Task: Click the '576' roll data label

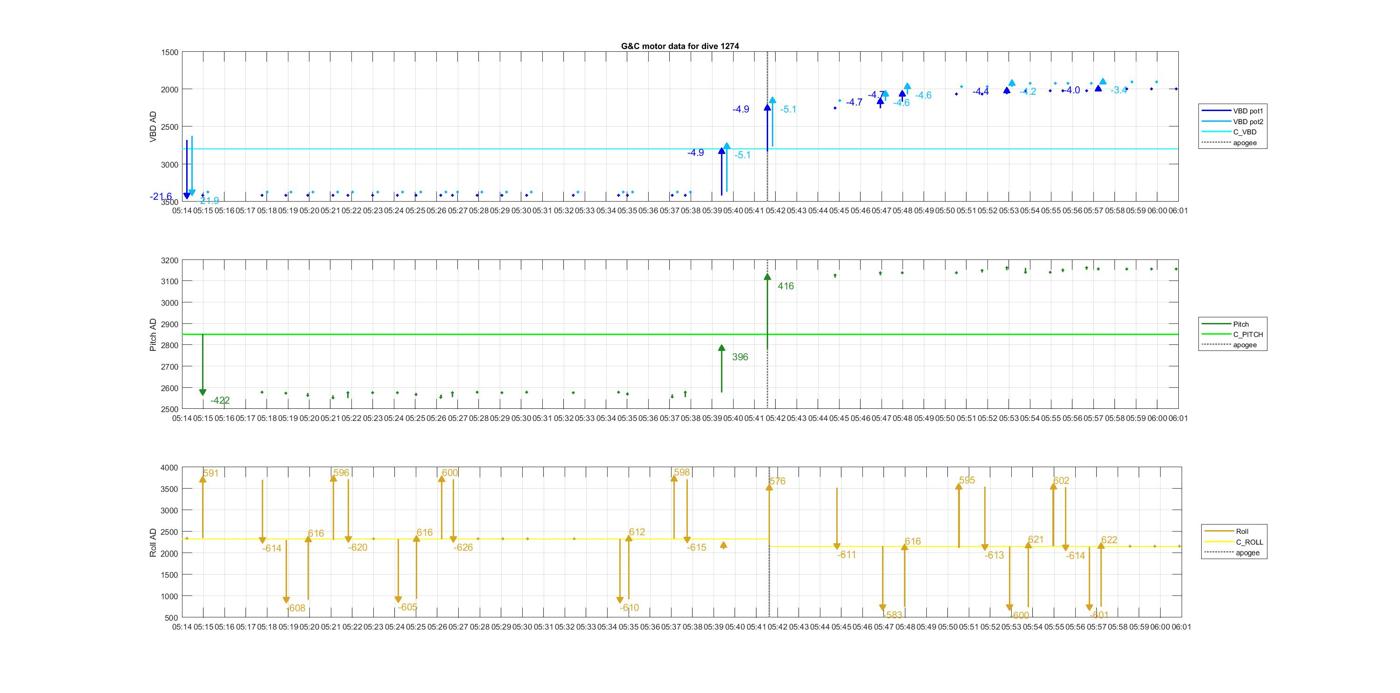Action: 777,482
